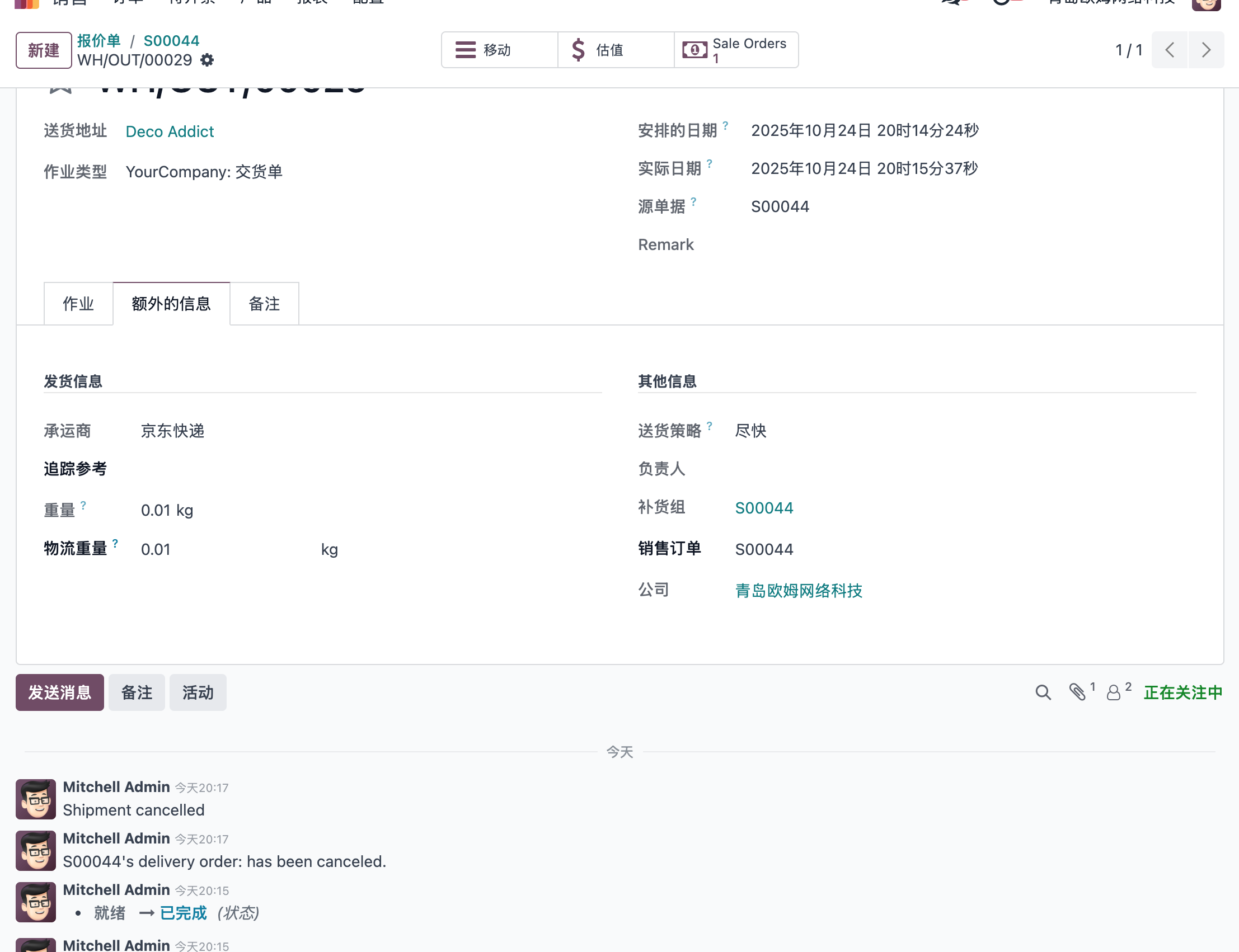The image size is (1239, 952).
Task: Click the chatter search magnifier icon
Action: (1043, 692)
